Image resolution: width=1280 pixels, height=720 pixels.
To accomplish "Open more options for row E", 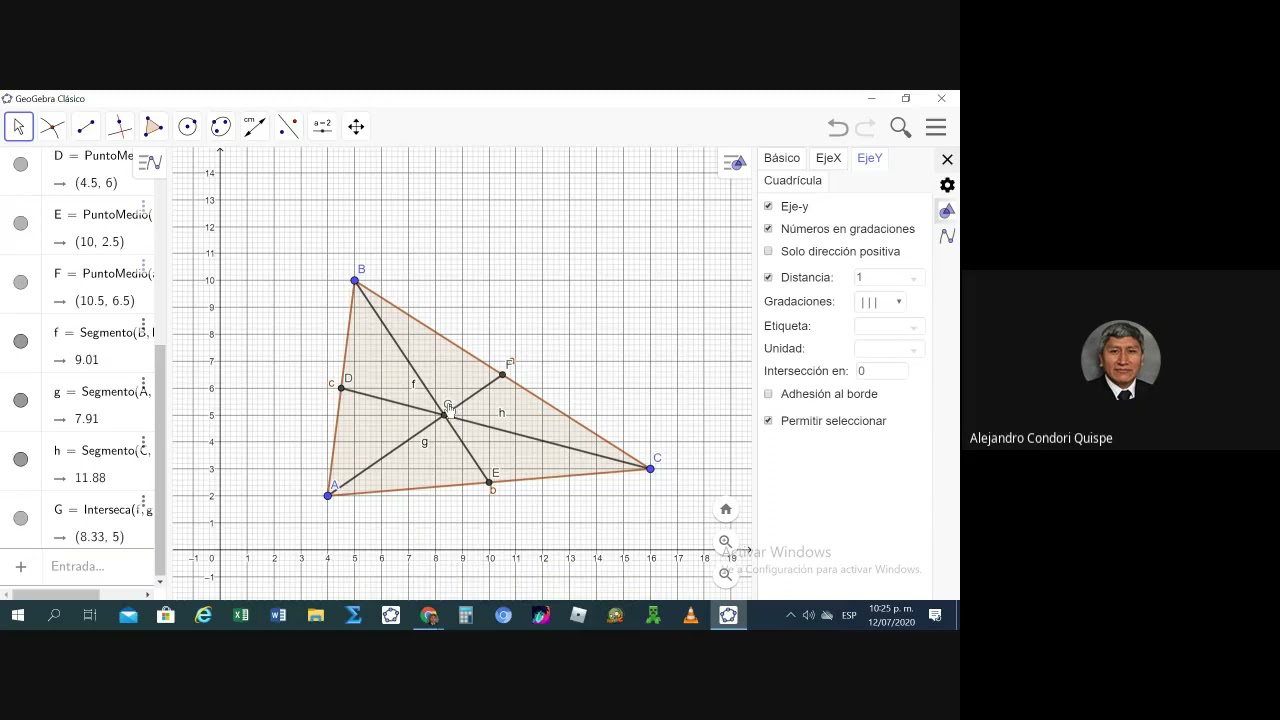I will pyautogui.click(x=144, y=208).
